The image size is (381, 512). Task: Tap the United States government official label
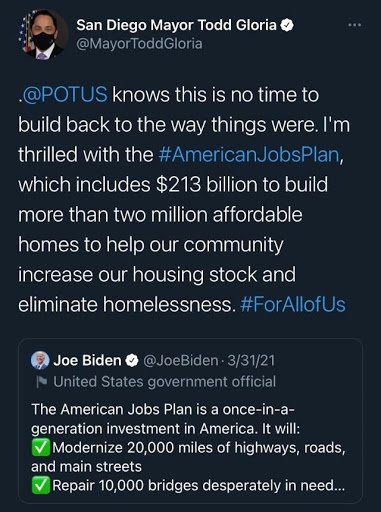click(165, 382)
